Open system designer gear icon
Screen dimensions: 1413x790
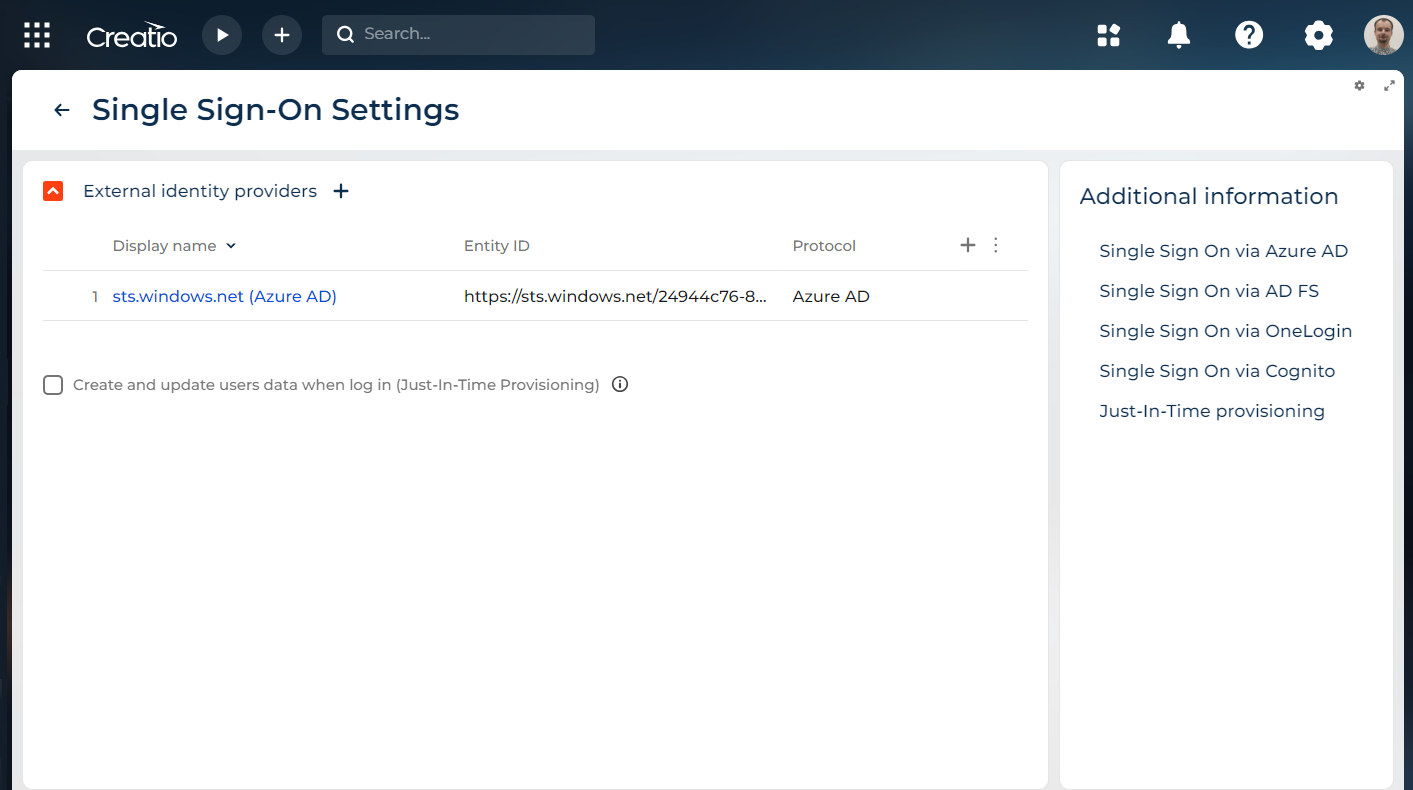pos(1319,36)
